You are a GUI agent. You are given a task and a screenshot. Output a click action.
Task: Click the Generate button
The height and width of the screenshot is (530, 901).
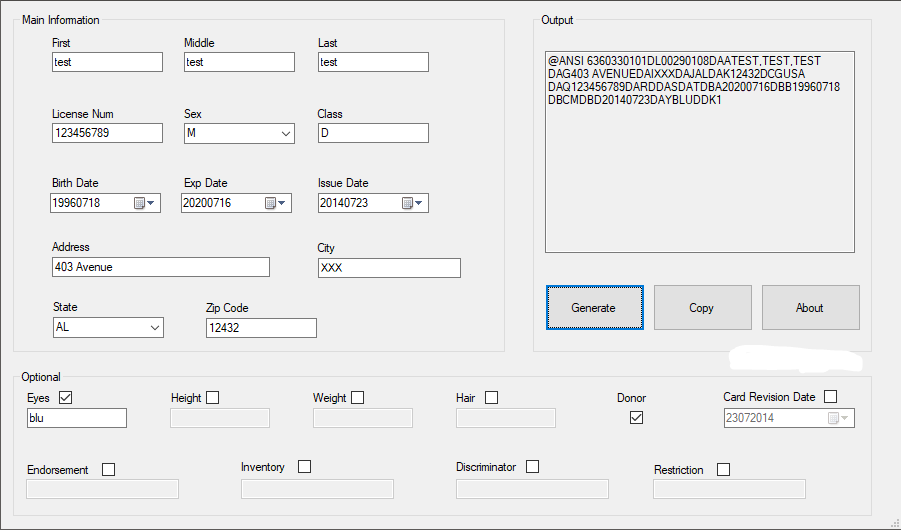(x=595, y=308)
